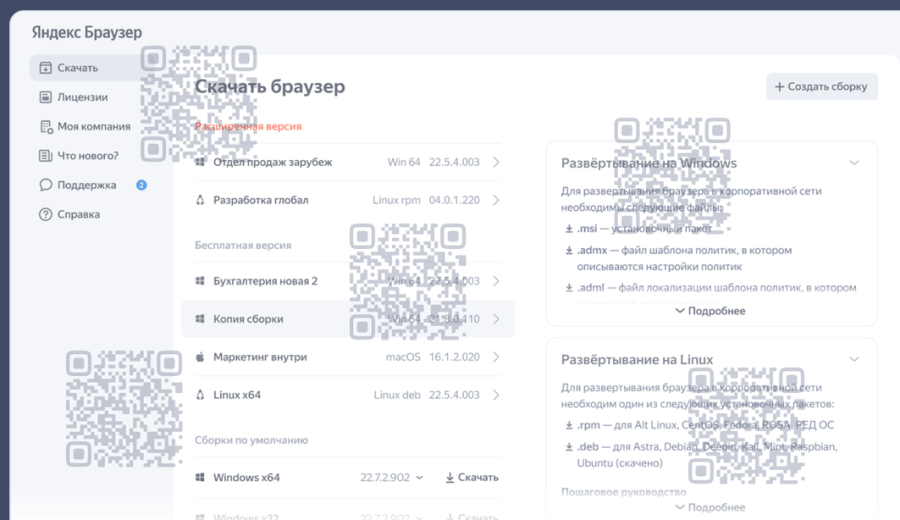Click the Linux rpm label in Разработка глобал row
This screenshot has height=520, width=900.
(396, 200)
